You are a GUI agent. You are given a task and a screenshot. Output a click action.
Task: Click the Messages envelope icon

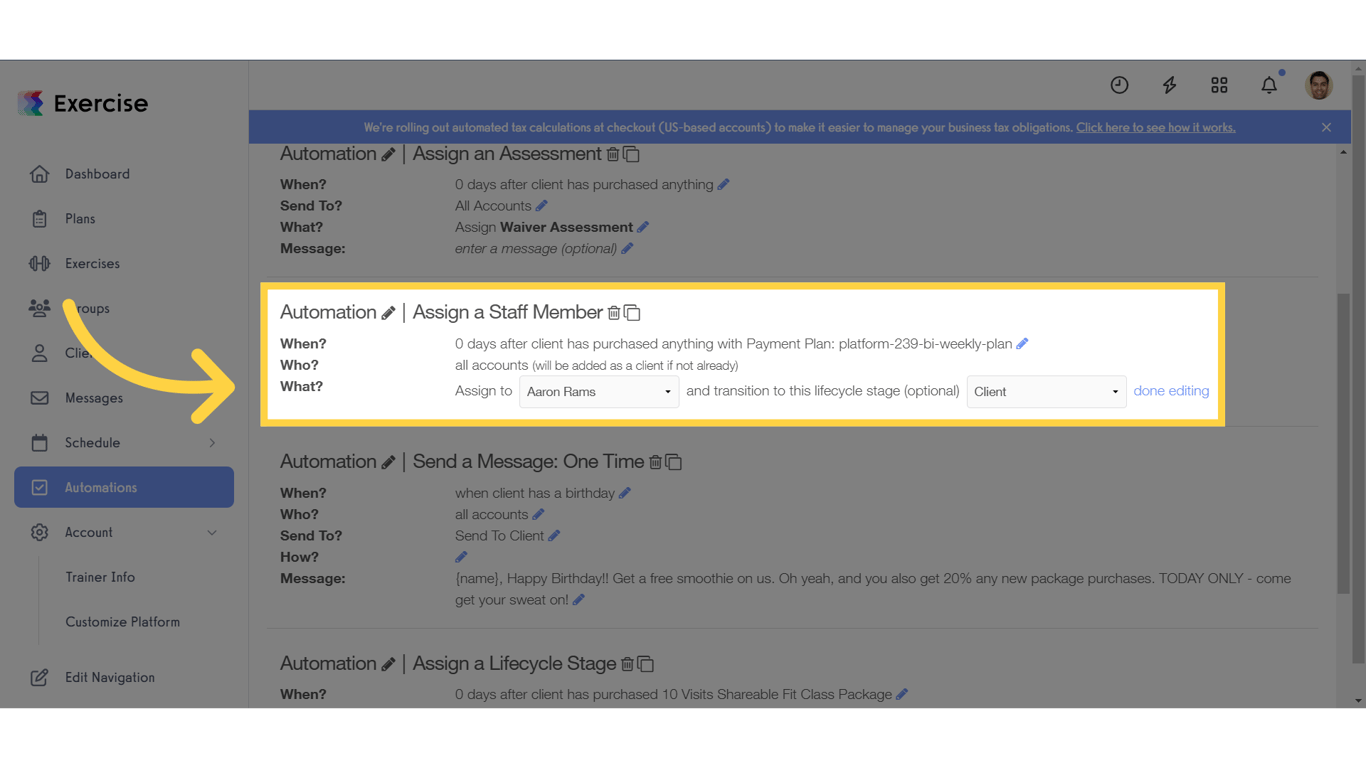[x=39, y=397]
